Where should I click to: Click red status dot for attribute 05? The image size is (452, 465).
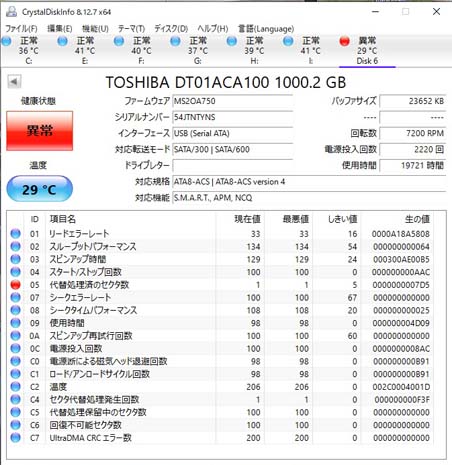click(15, 285)
